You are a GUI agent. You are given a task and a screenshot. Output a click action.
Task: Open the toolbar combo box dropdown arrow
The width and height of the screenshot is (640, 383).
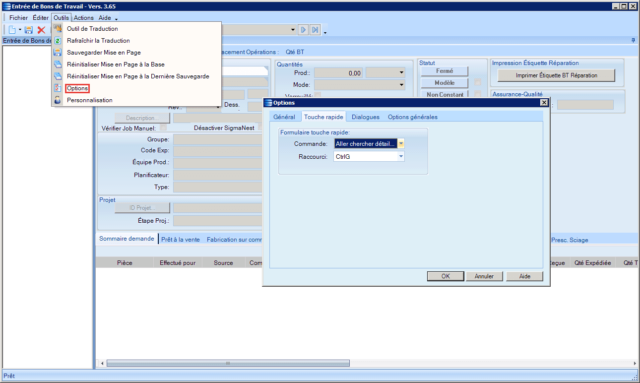pyautogui.click(x=293, y=30)
